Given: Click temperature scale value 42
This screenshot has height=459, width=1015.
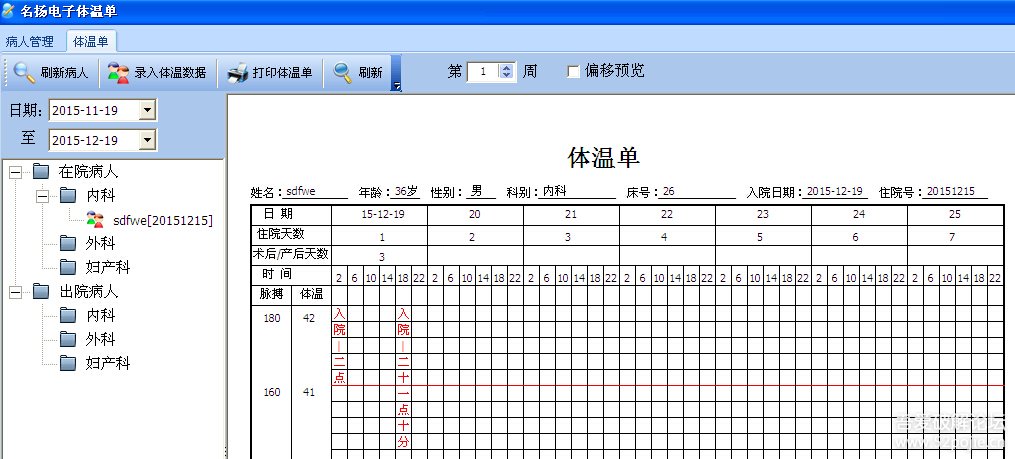Looking at the screenshot, I should (x=311, y=318).
